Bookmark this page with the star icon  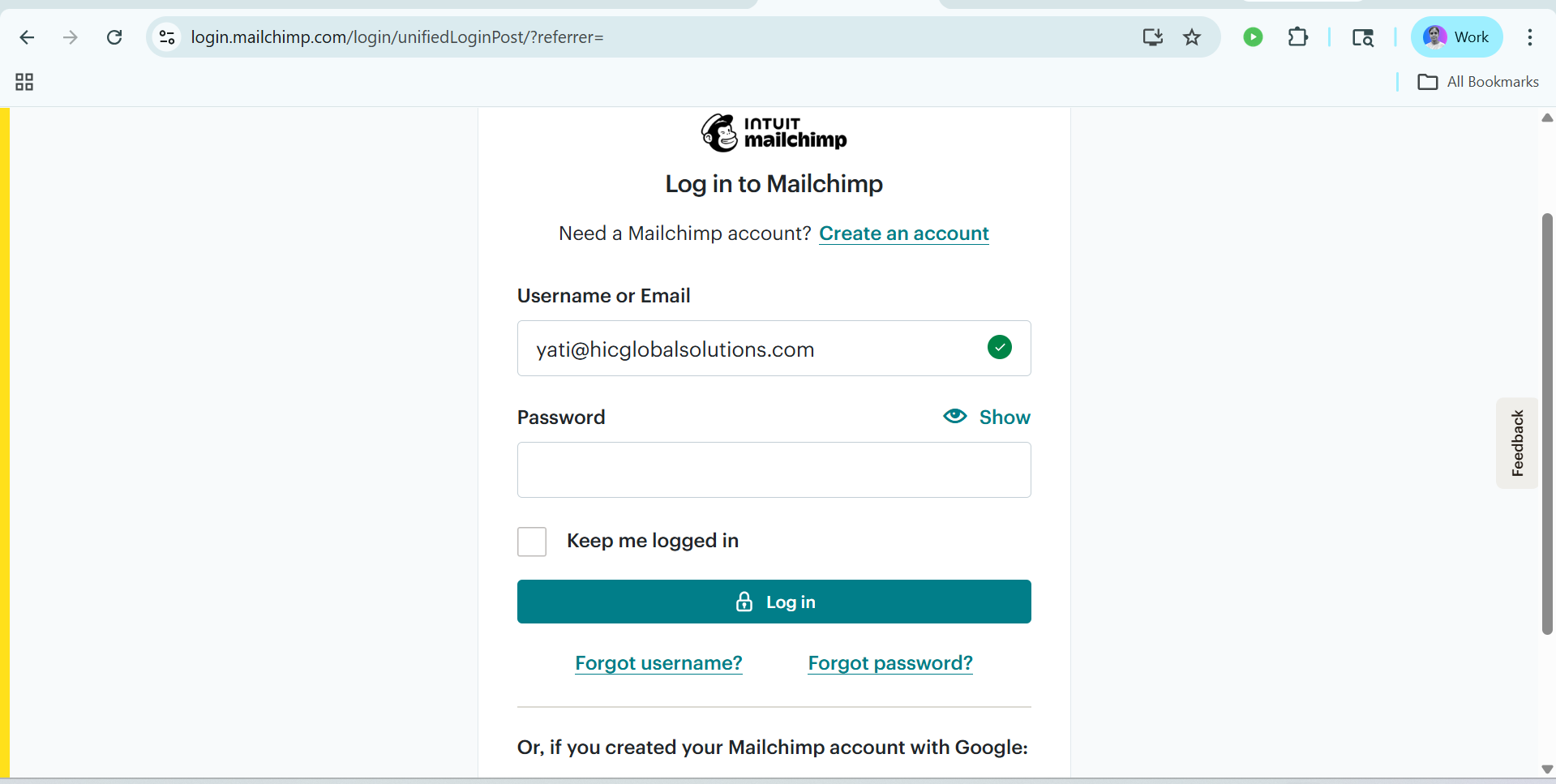[1192, 37]
